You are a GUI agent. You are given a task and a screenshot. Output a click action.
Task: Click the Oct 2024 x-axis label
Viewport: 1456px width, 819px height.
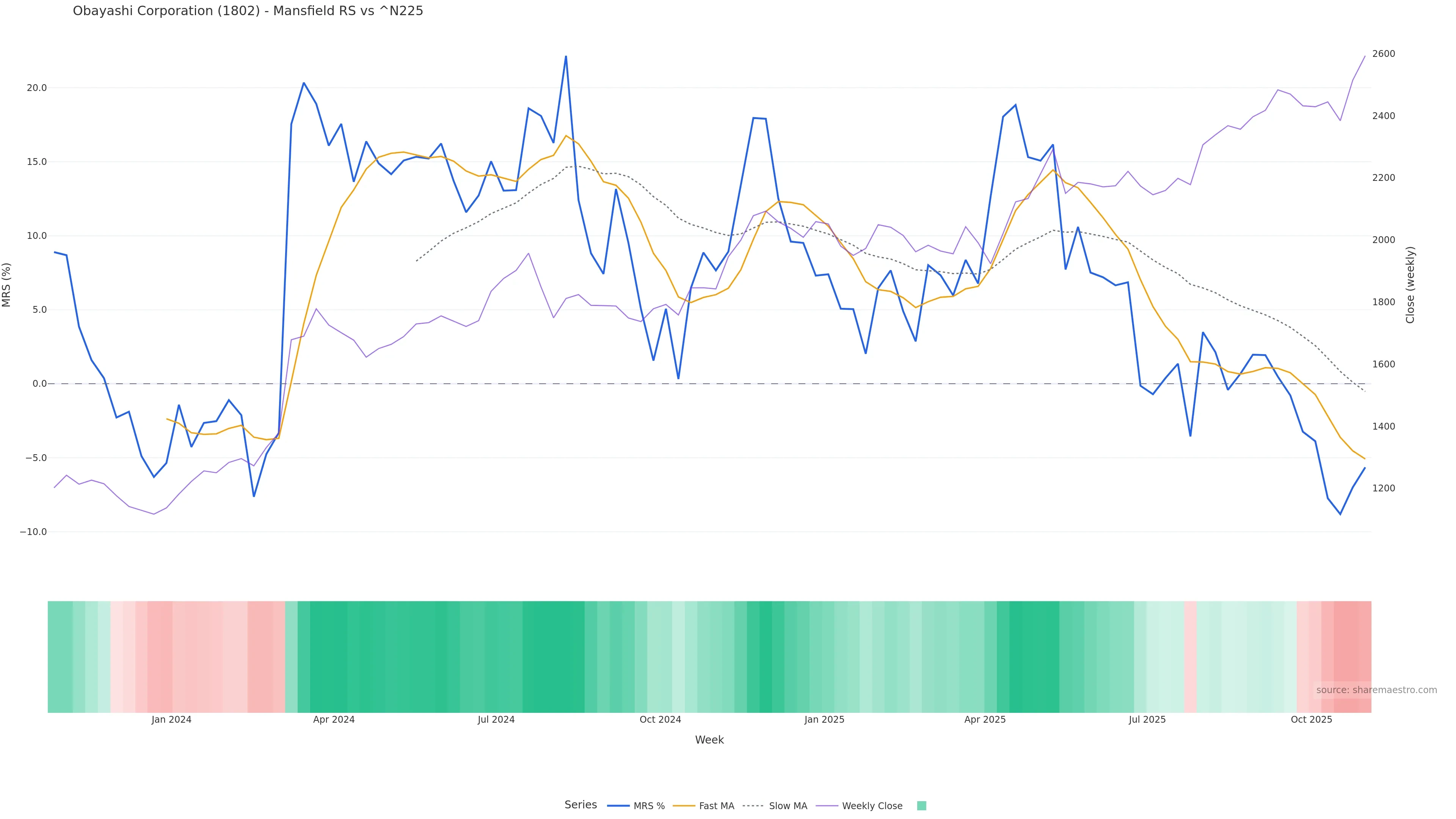tap(660, 720)
